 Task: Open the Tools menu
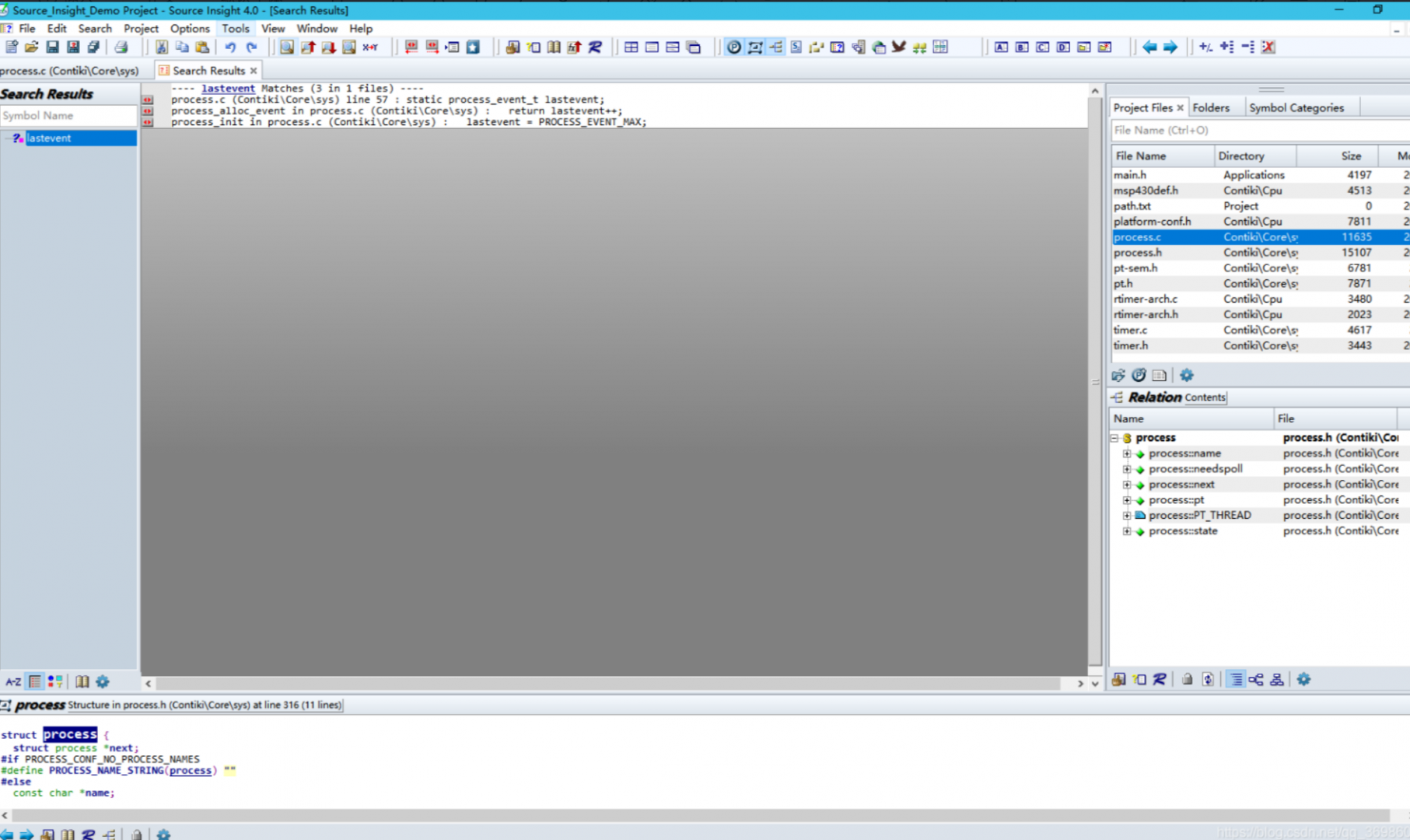click(x=236, y=28)
